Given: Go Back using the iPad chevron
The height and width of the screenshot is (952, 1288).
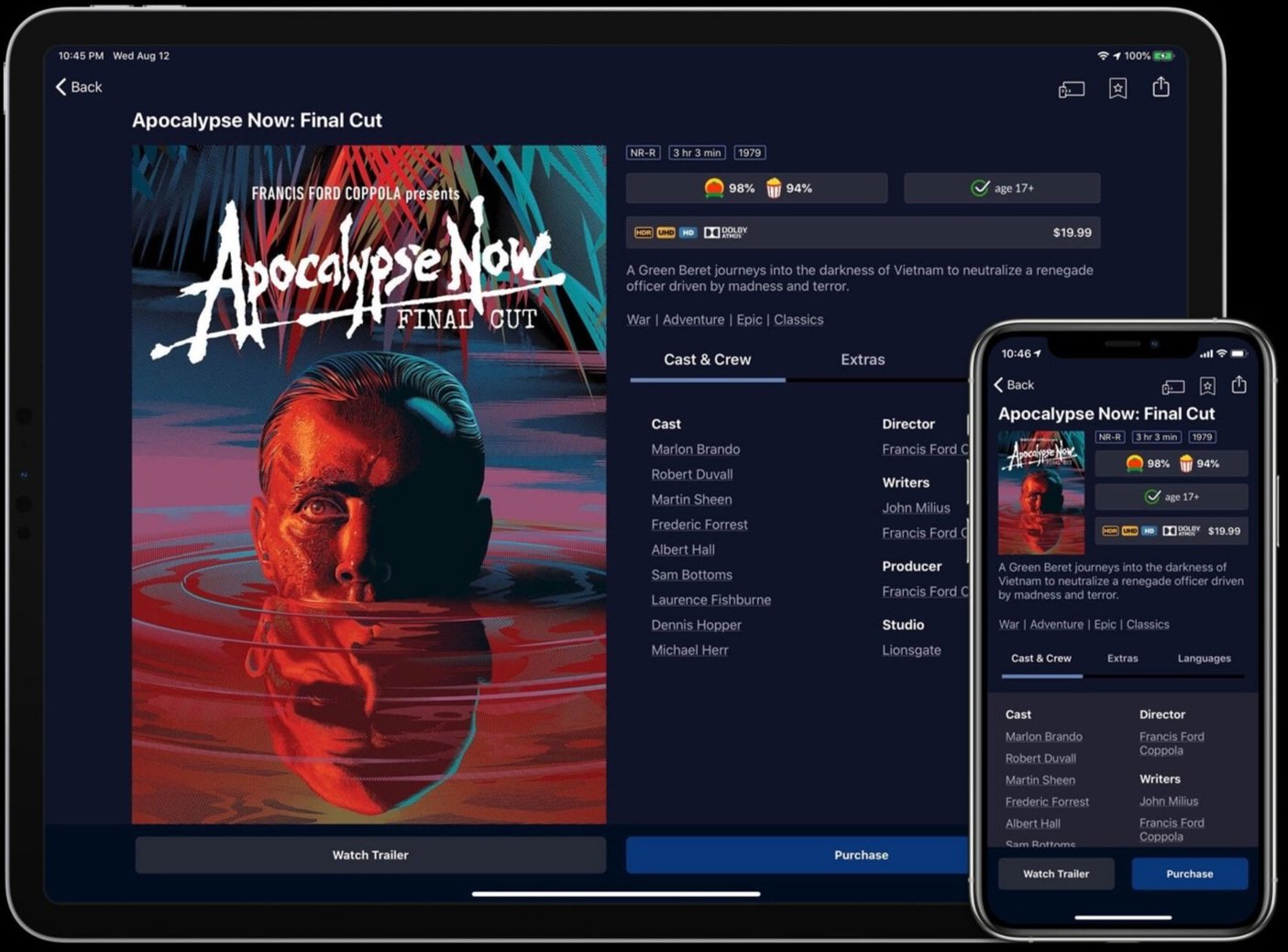Looking at the screenshot, I should [79, 87].
